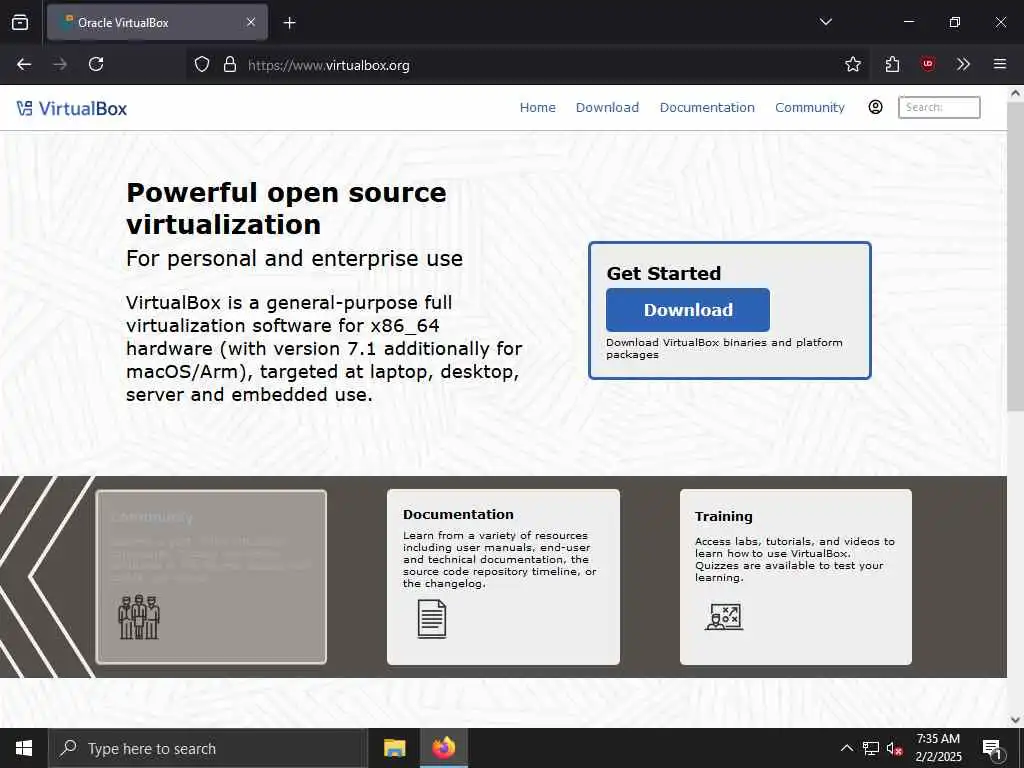This screenshot has height=768, width=1024.
Task: Bookmark this page with star icon
Action: [x=852, y=64]
